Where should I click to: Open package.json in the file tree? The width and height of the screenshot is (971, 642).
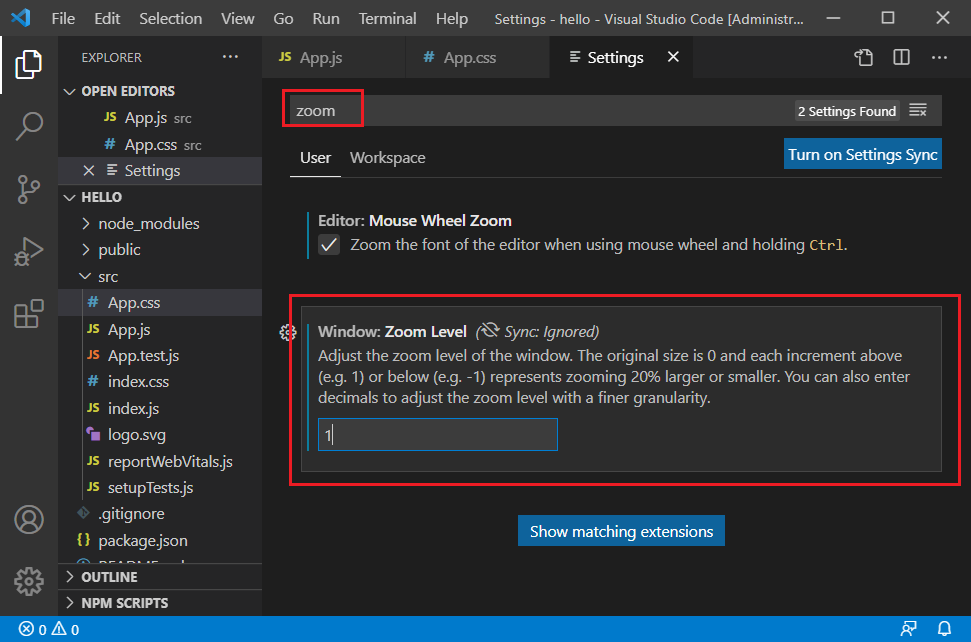point(160,540)
